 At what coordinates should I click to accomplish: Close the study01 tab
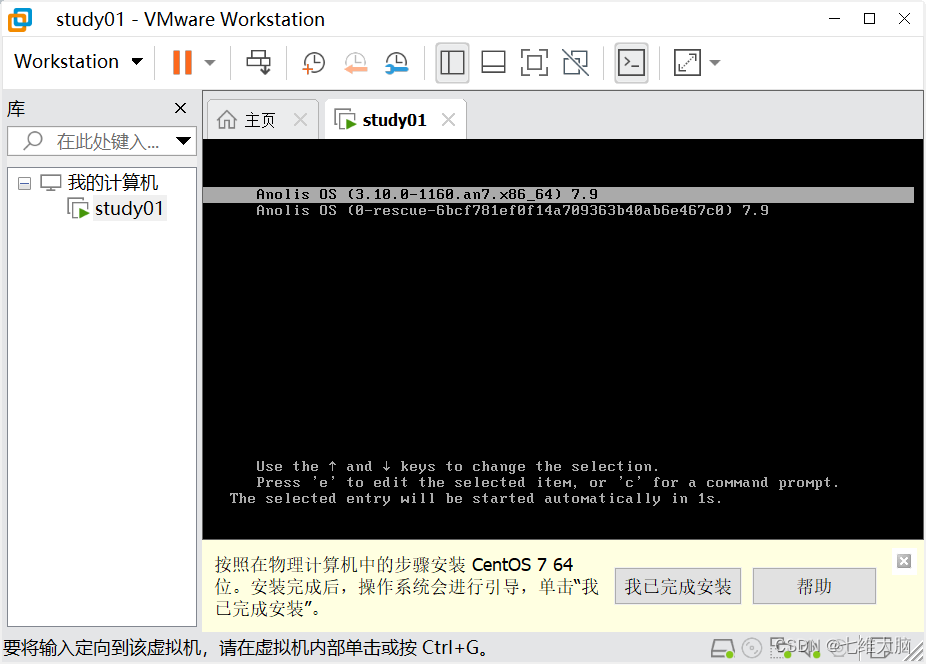click(x=449, y=120)
